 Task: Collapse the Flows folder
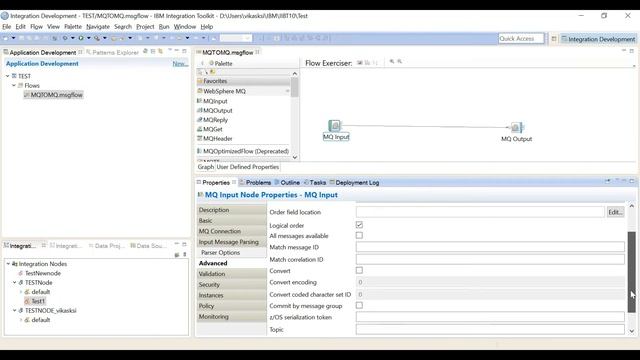click(14, 85)
